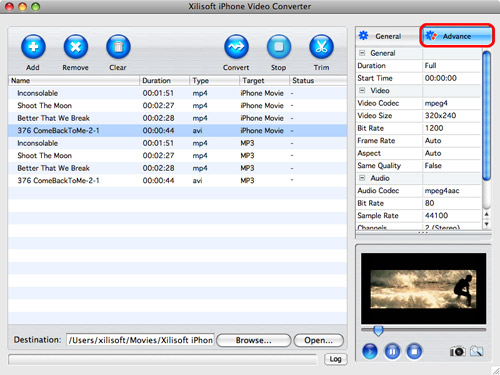Collapse the General settings group

[x=362, y=53]
